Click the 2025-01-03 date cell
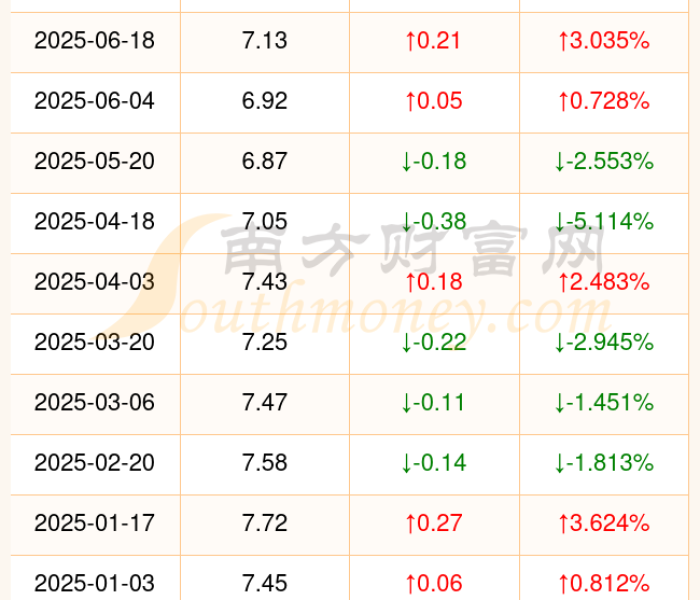Image resolution: width=700 pixels, height=600 pixels. pos(94,582)
